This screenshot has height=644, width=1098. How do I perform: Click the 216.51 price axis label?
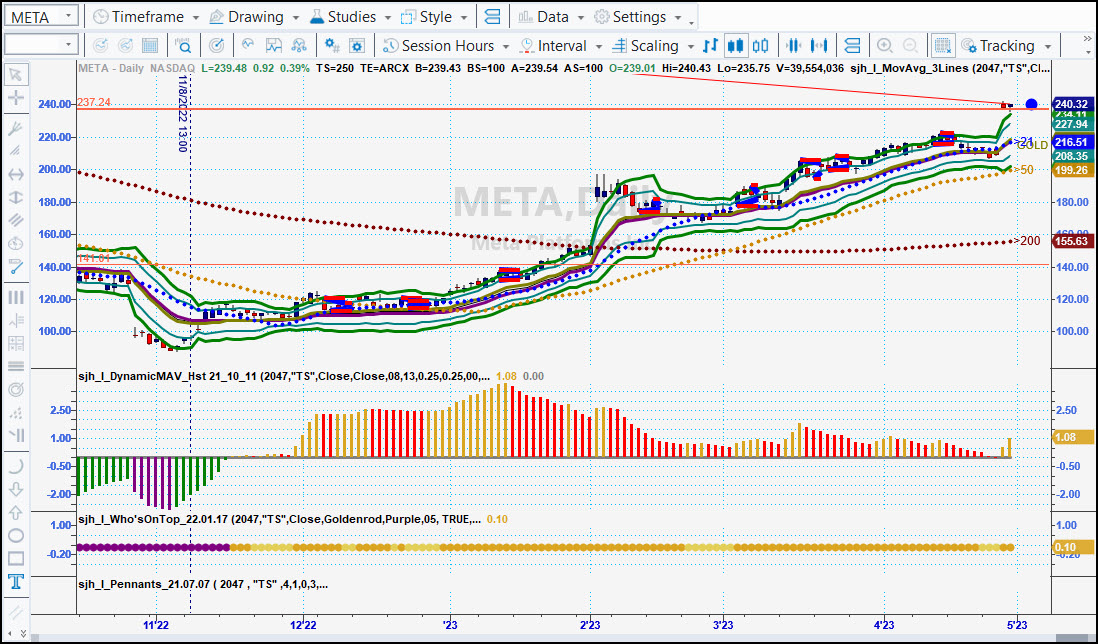coord(1072,142)
